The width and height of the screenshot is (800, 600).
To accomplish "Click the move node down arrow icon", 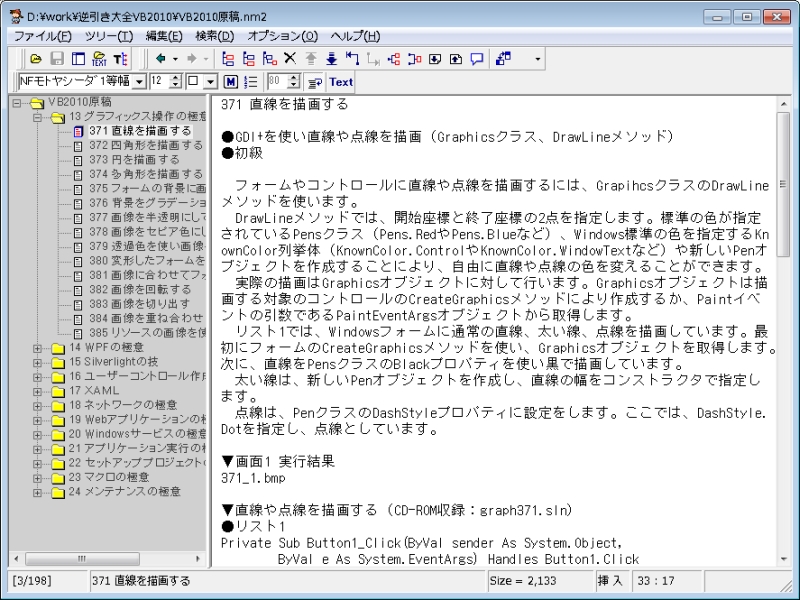I will [331, 59].
